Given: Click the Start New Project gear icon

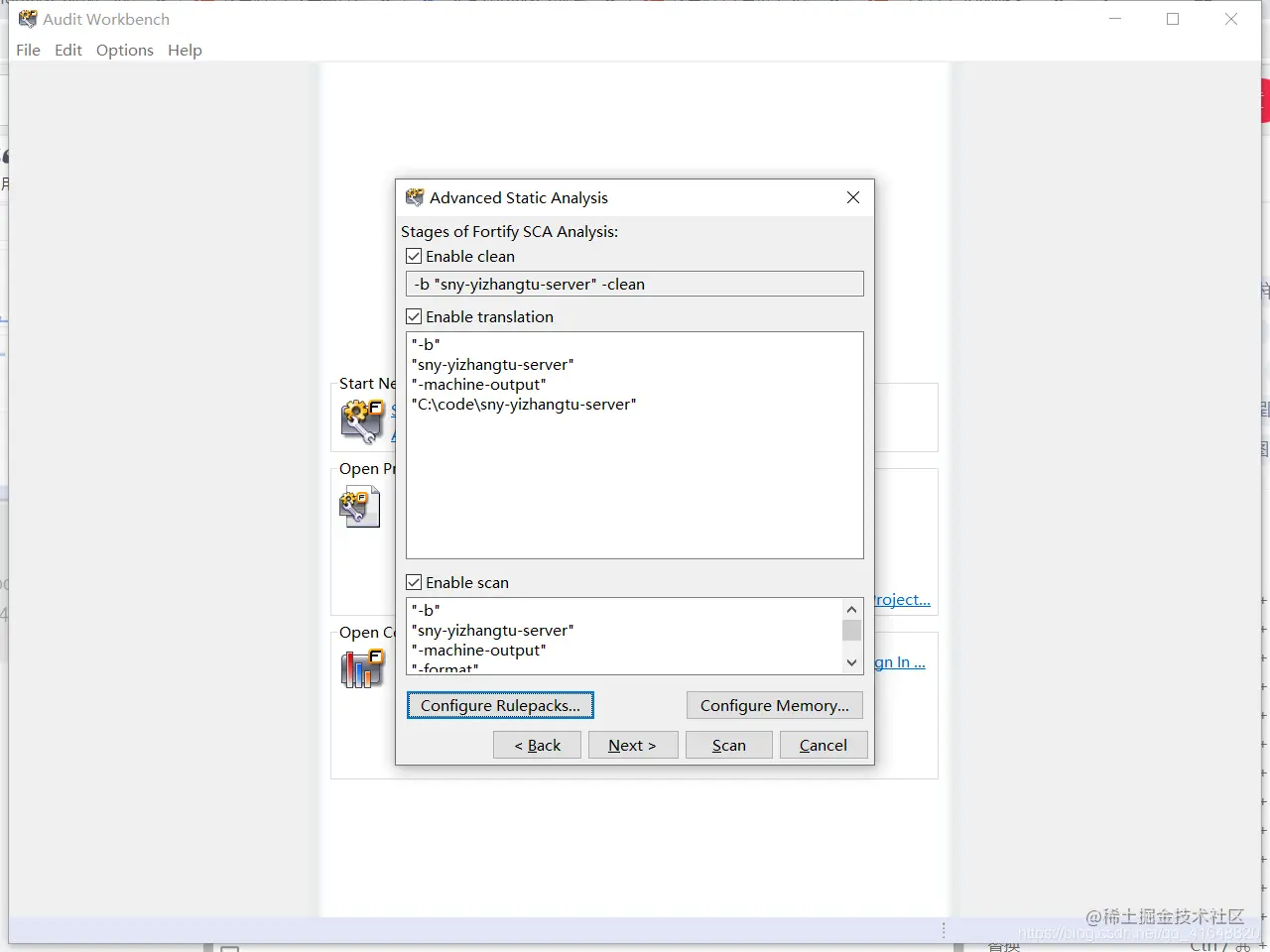Looking at the screenshot, I should point(362,421).
